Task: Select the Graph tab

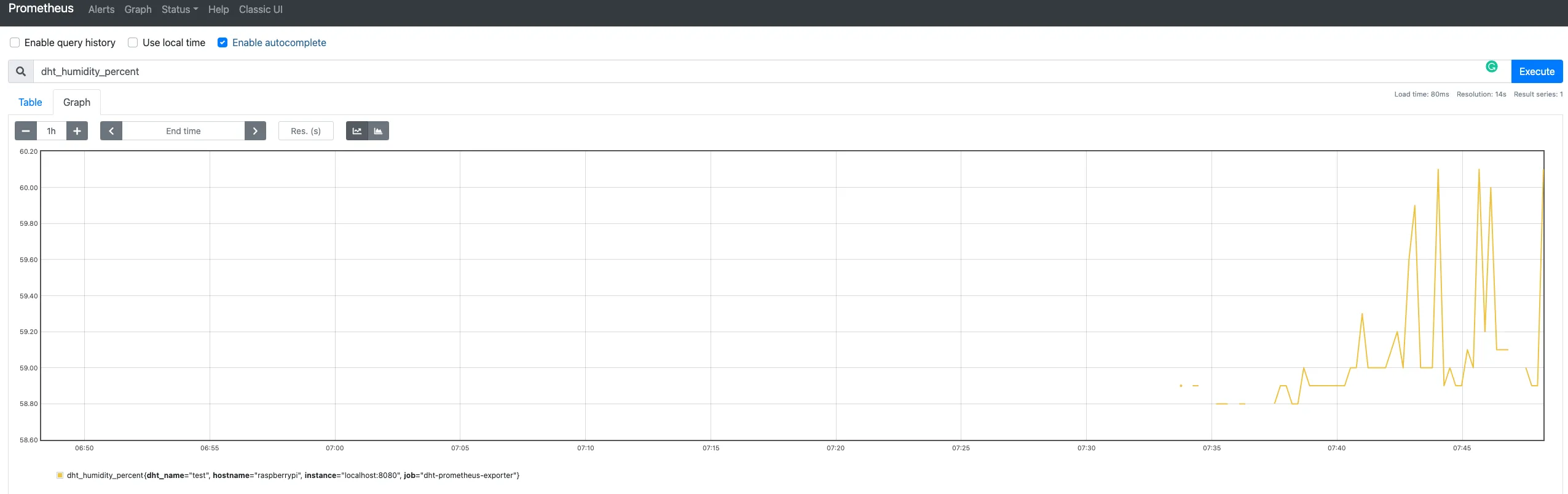Action: pyautogui.click(x=77, y=102)
